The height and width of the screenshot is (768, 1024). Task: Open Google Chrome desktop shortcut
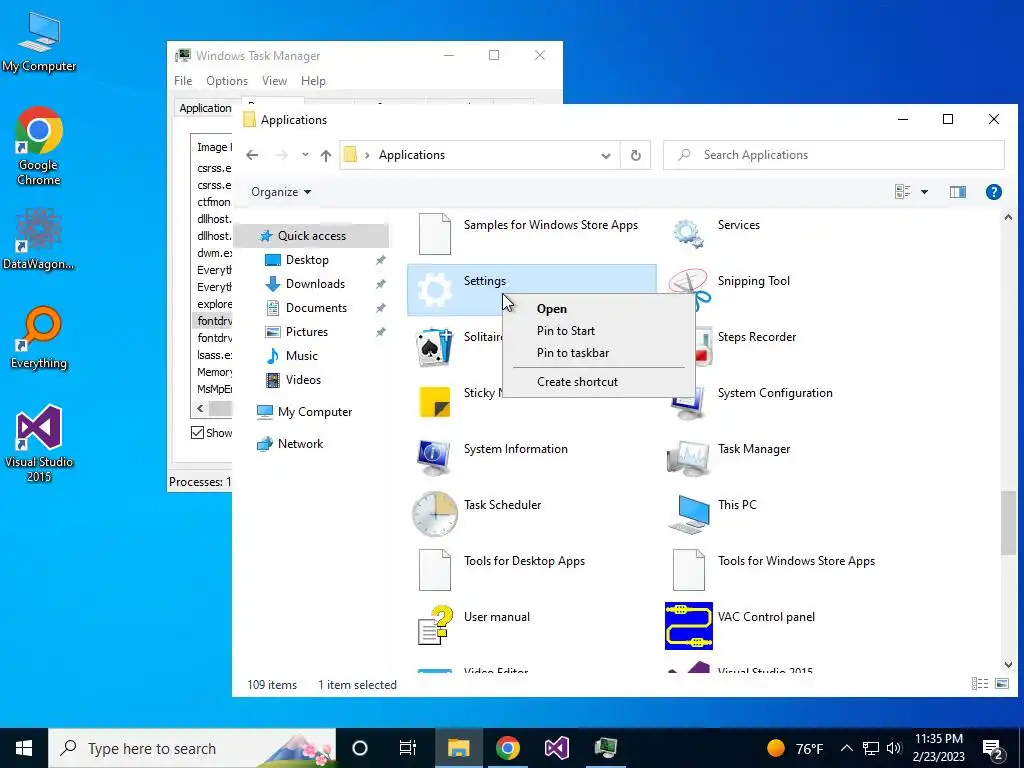click(39, 146)
